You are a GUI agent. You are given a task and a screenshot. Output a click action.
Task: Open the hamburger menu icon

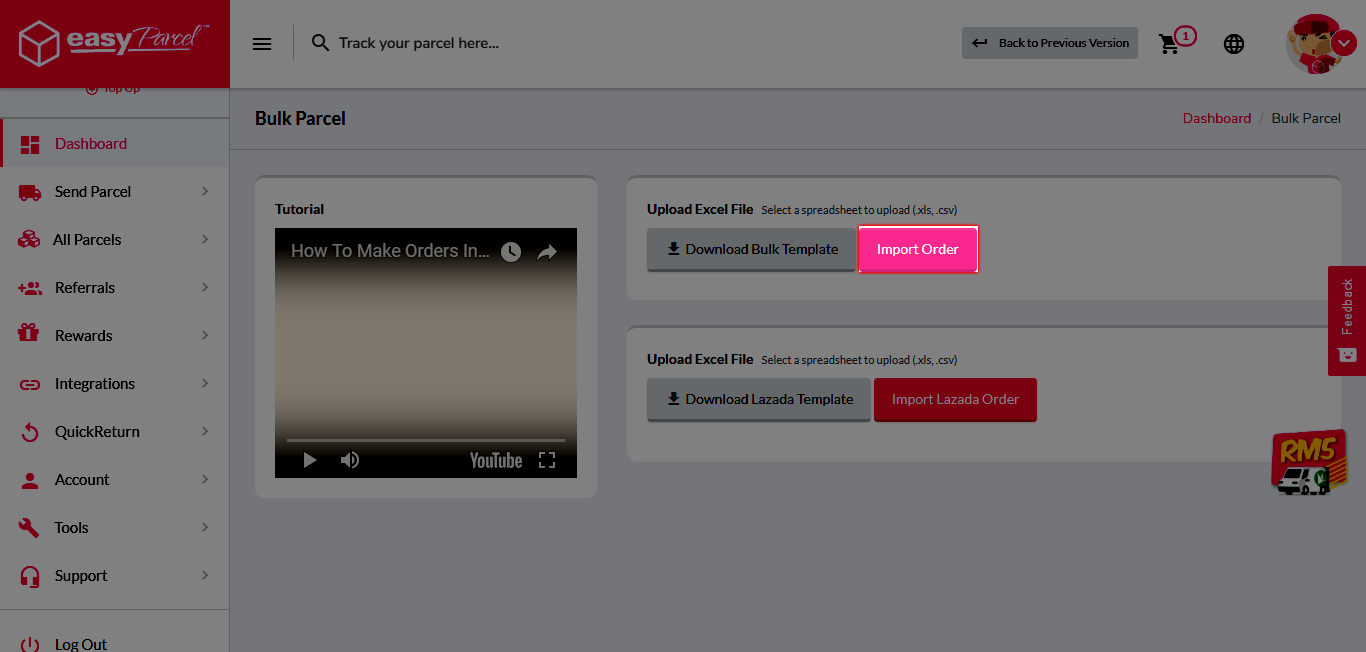point(262,44)
